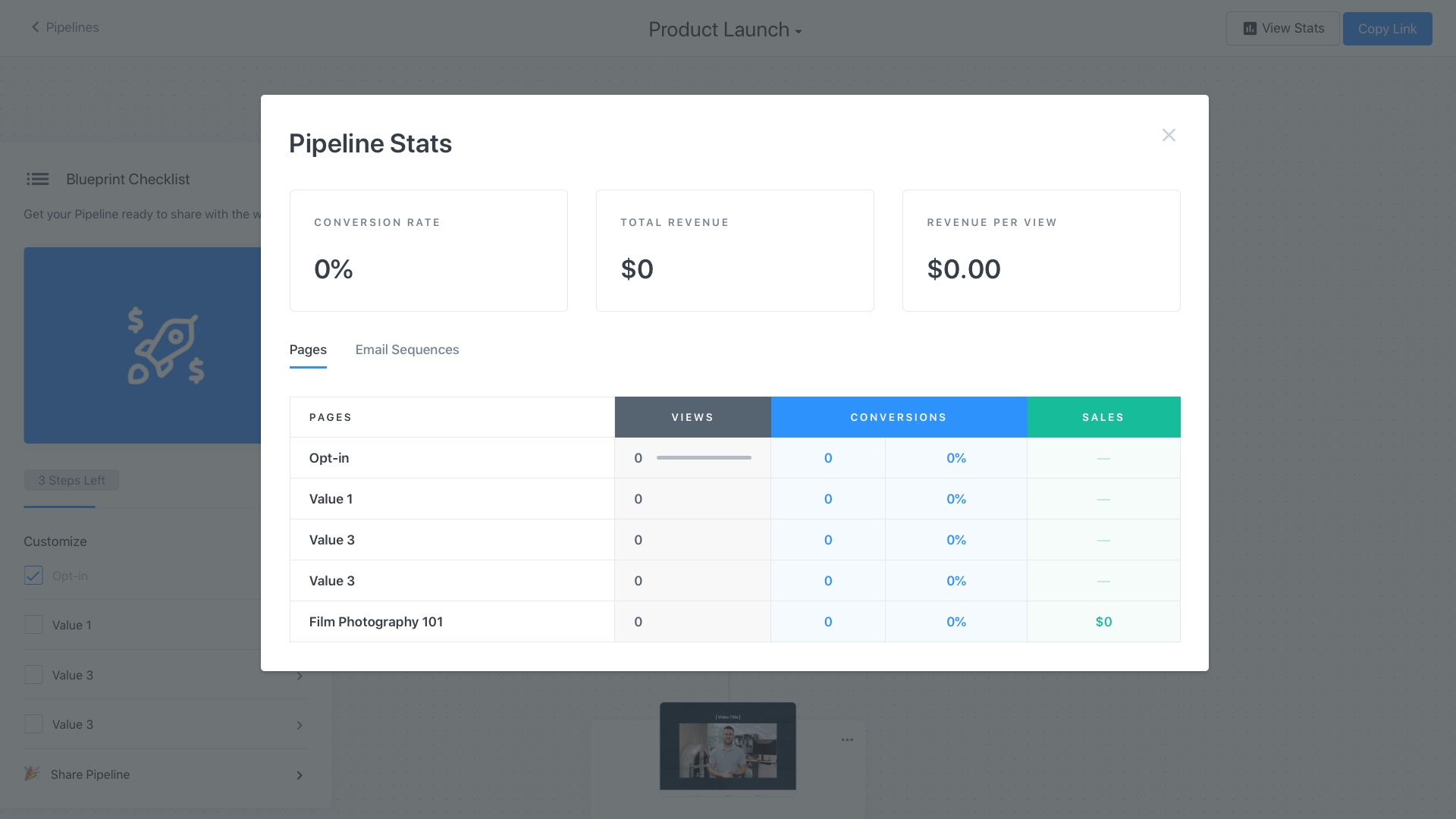Check the last Value 3 checkbox

pyautogui.click(x=33, y=724)
